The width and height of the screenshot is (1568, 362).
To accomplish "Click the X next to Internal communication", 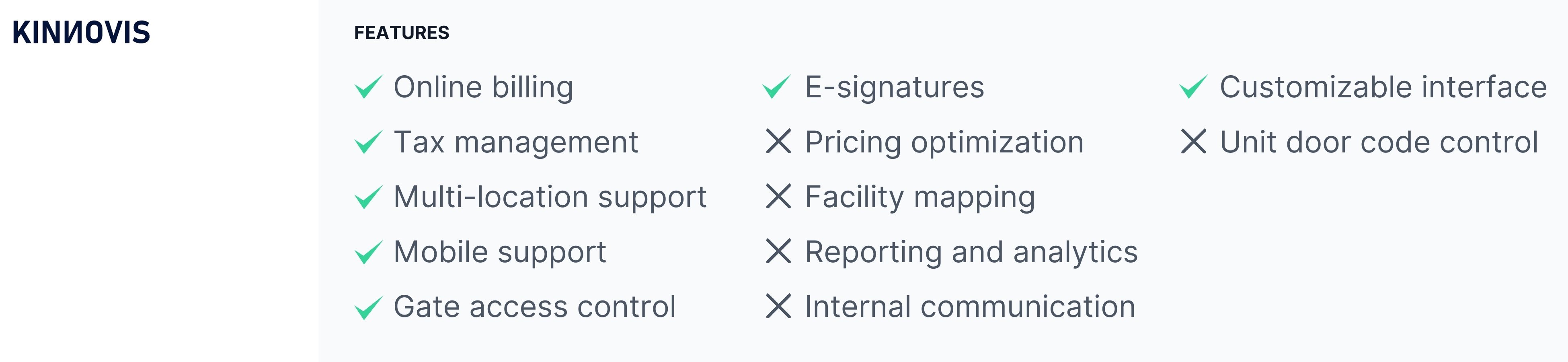I will click(x=778, y=306).
